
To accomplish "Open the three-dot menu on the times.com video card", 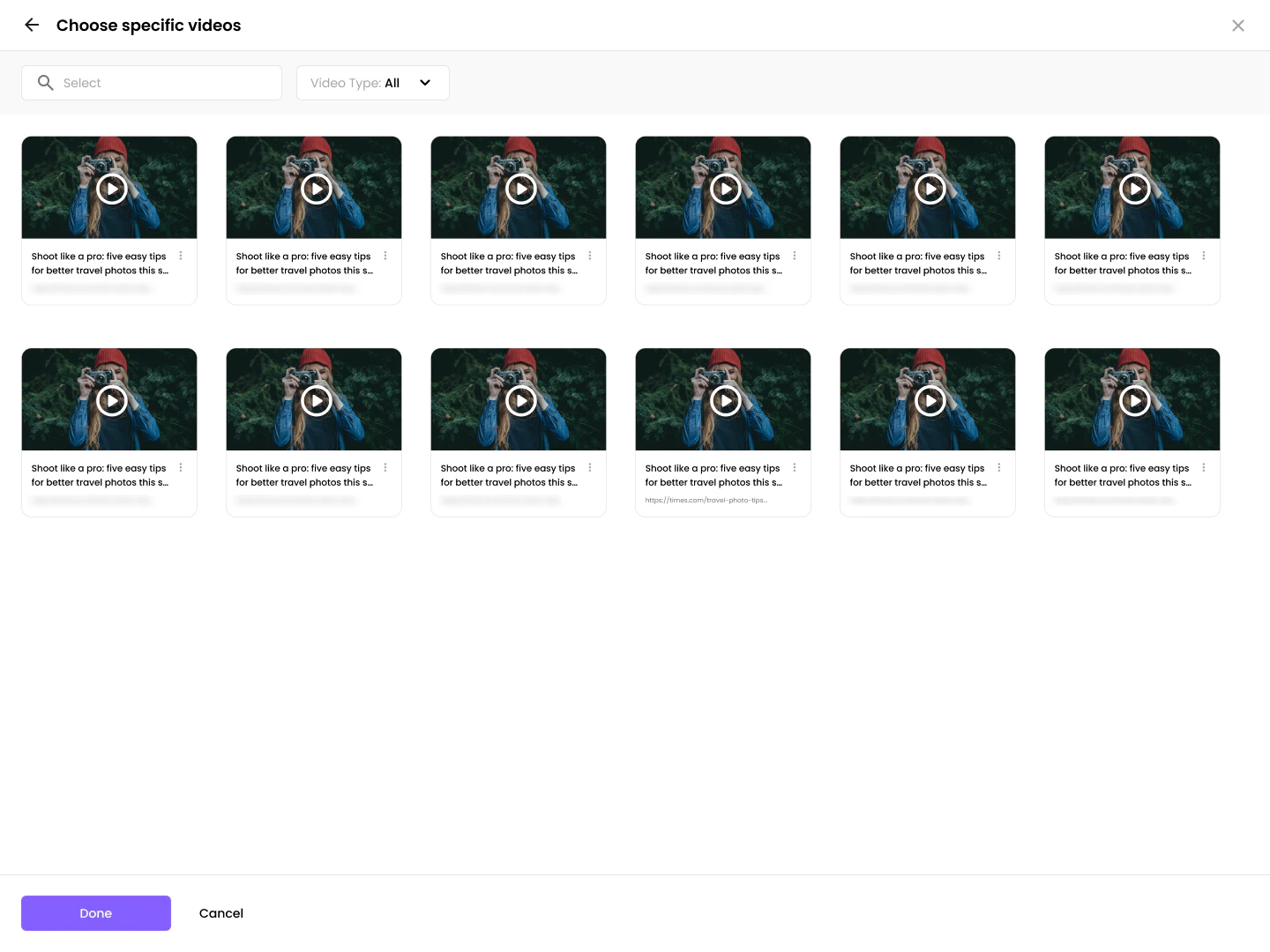I will pyautogui.click(x=795, y=468).
